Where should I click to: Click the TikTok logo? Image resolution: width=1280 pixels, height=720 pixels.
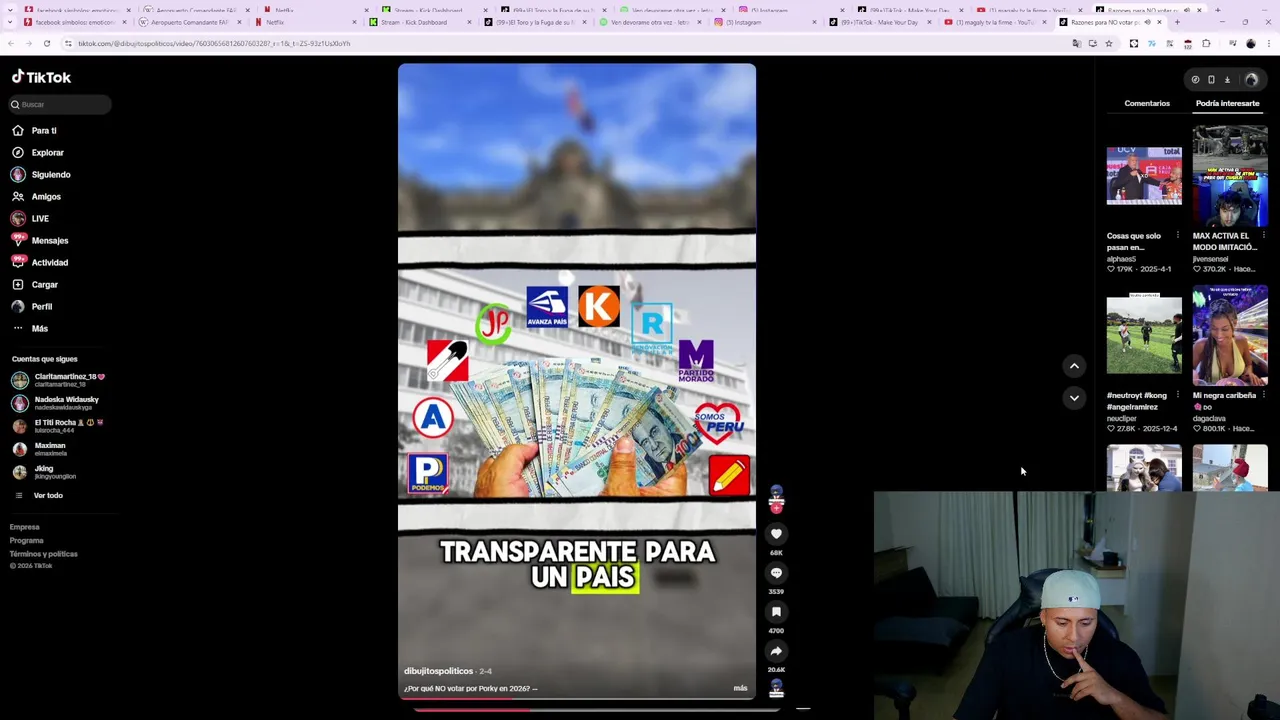point(41,77)
